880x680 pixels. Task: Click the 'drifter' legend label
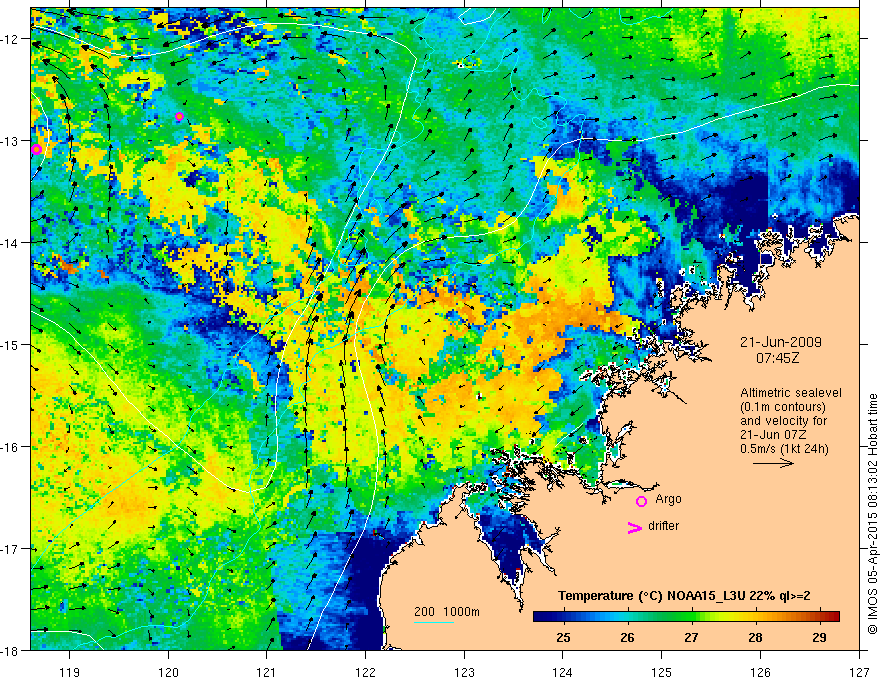pyautogui.click(x=663, y=526)
